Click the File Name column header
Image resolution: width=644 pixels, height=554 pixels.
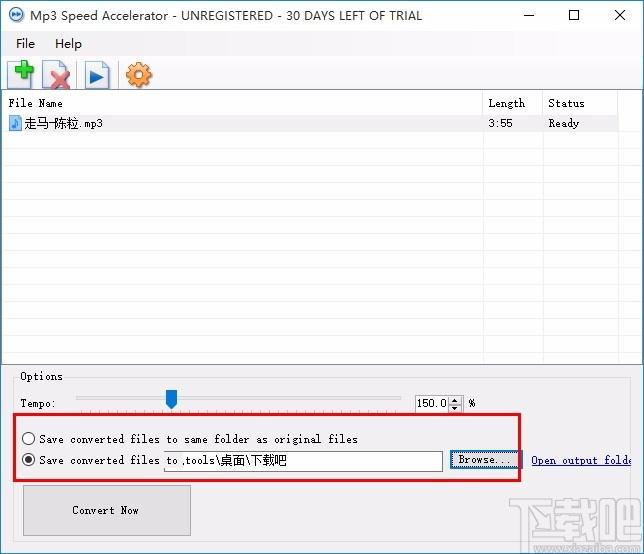click(x=242, y=103)
